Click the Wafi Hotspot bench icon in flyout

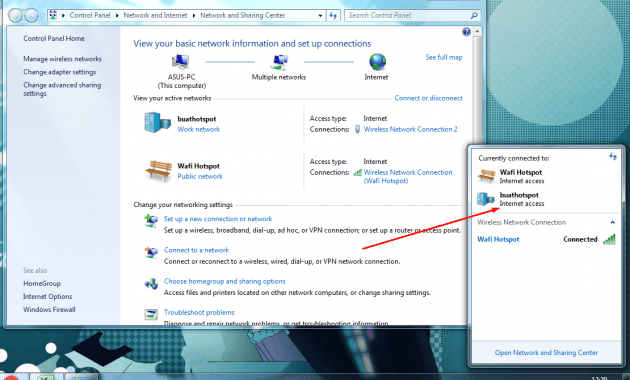[x=486, y=176]
